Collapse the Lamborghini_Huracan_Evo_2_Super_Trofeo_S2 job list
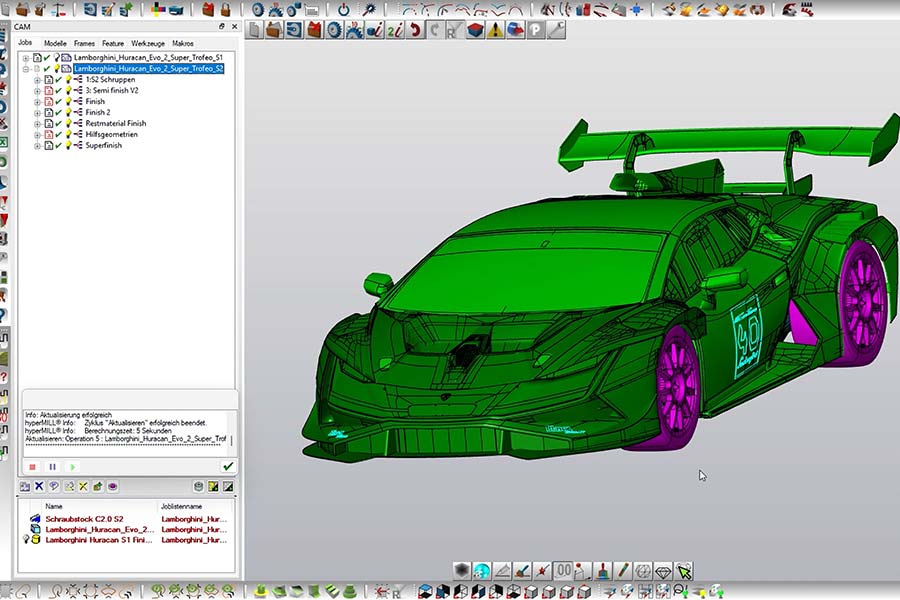 point(25,69)
